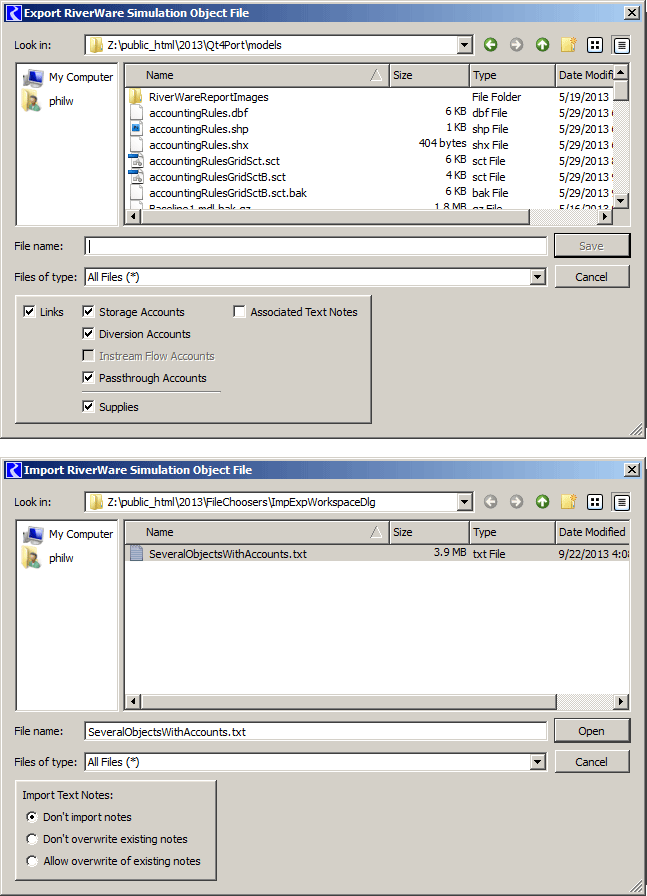
Task: Open My Computer in Export dialog sidebar
Action: 67,77
